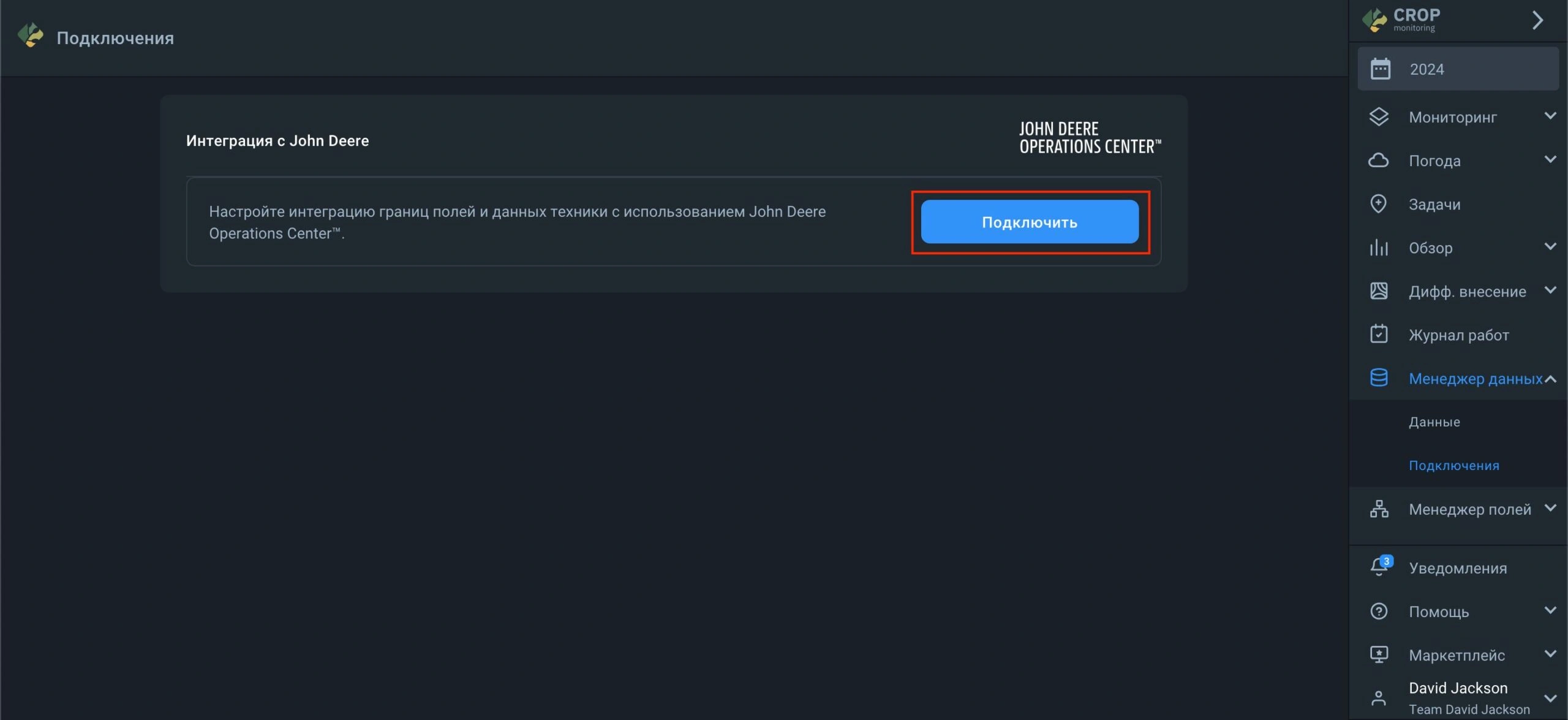Expand the Мониторинг submenu chevron
The width and height of the screenshot is (1568, 720).
pyautogui.click(x=1550, y=116)
